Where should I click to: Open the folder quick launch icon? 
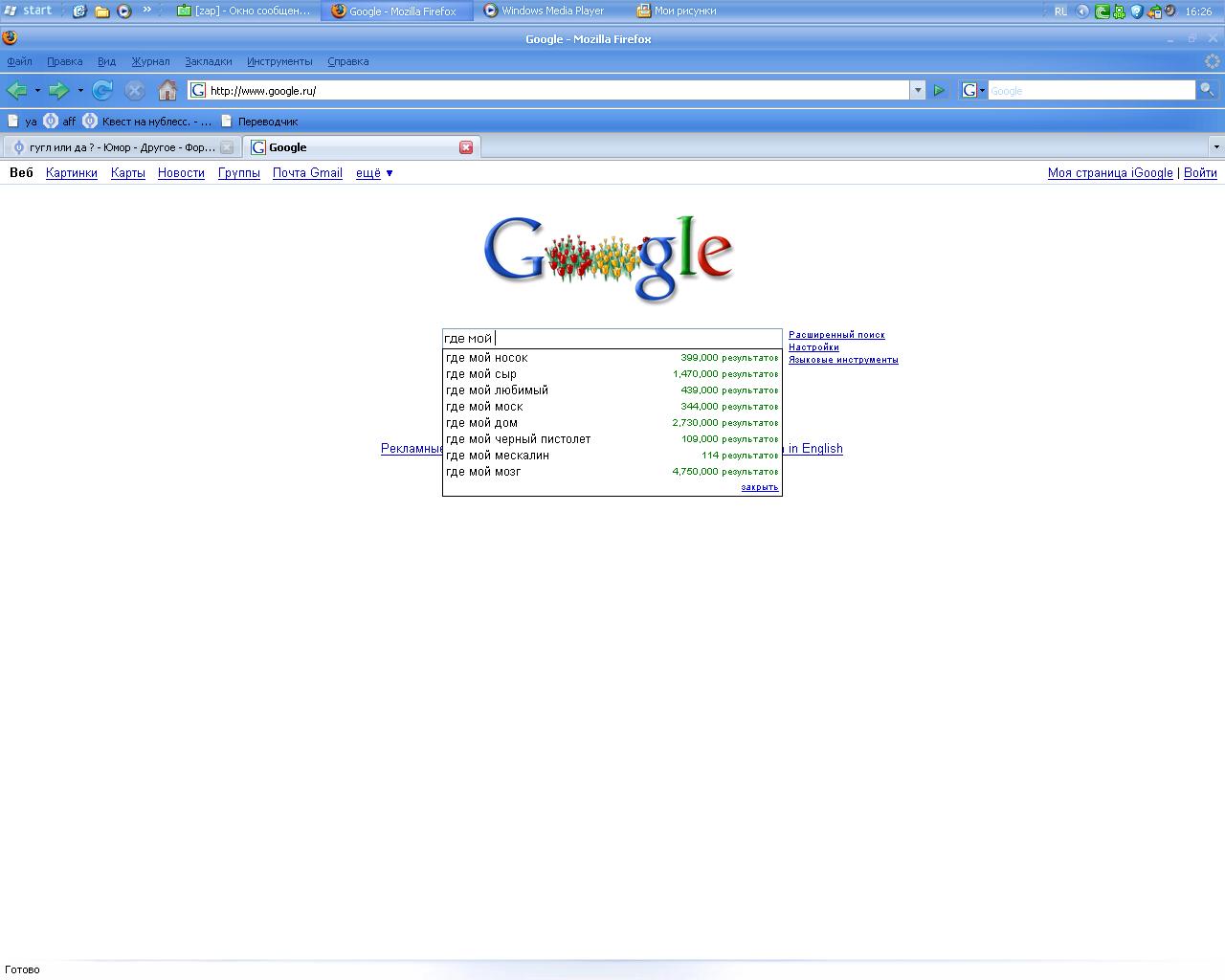(101, 11)
